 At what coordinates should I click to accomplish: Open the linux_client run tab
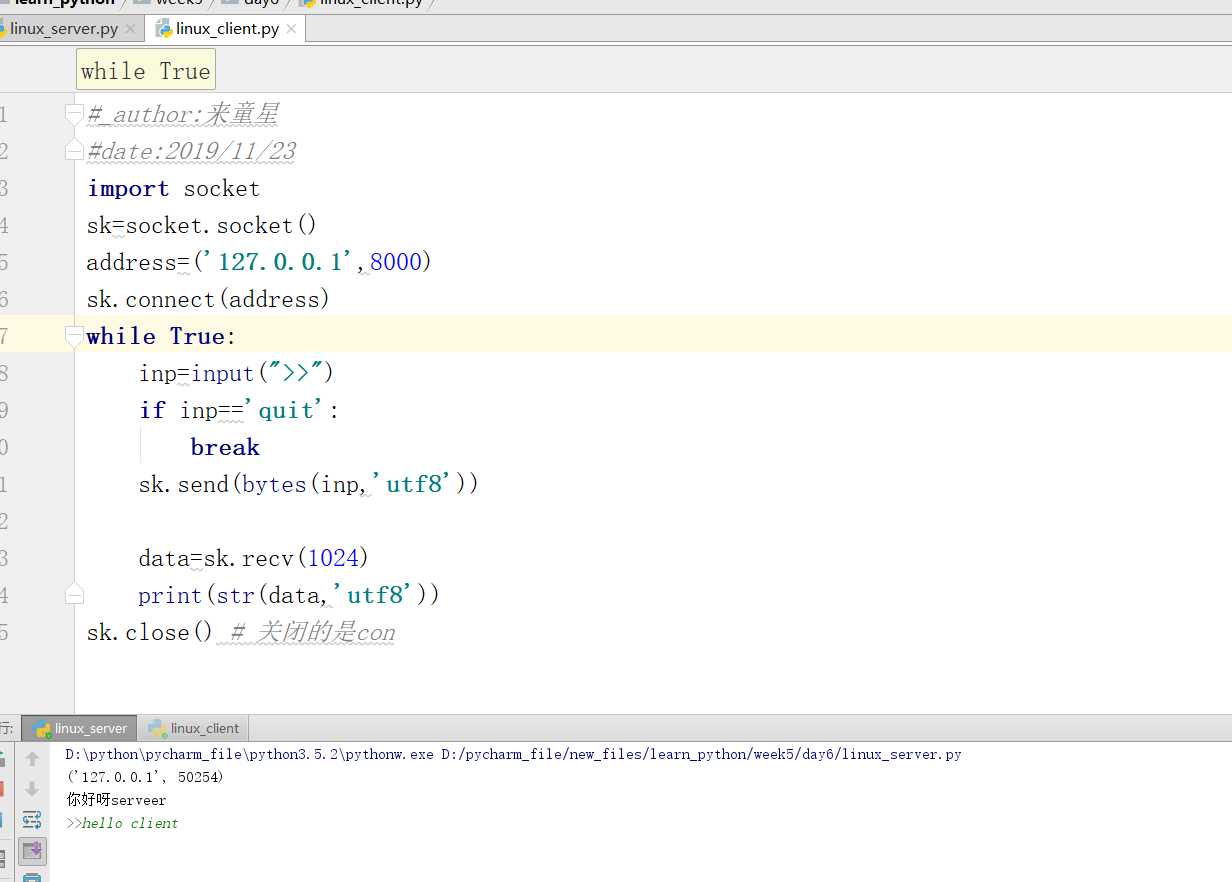[x=194, y=728]
